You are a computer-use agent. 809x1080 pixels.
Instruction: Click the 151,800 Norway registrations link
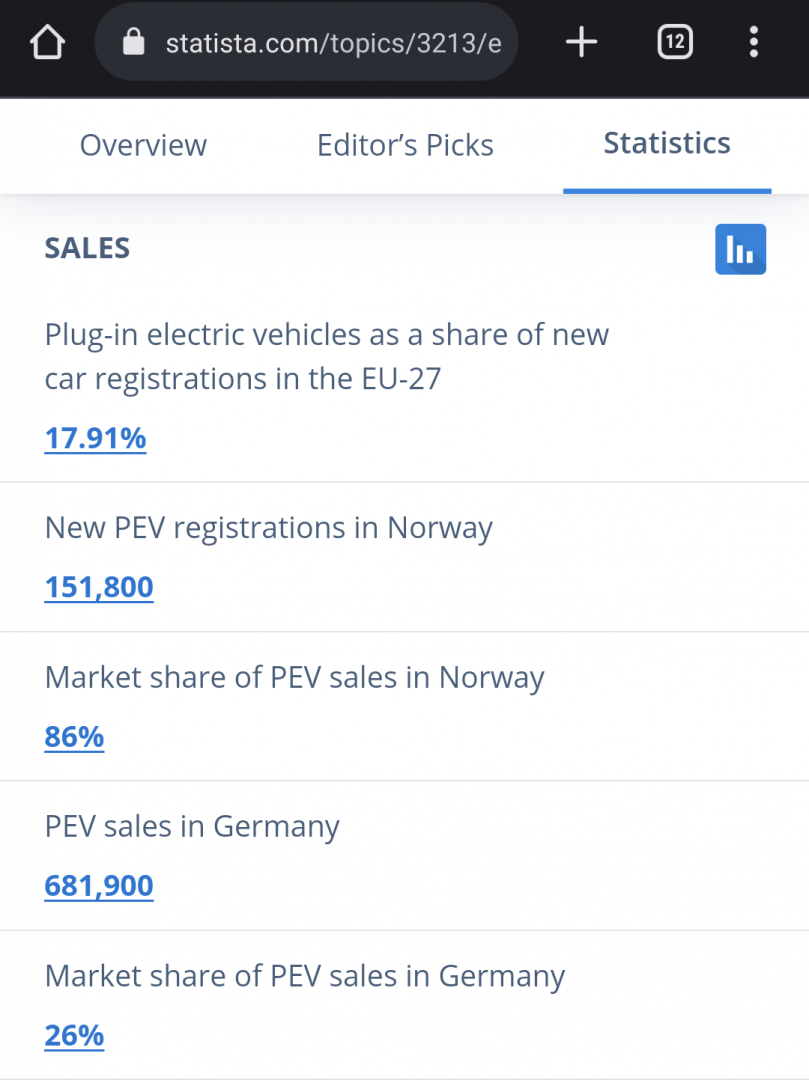[x=99, y=587]
